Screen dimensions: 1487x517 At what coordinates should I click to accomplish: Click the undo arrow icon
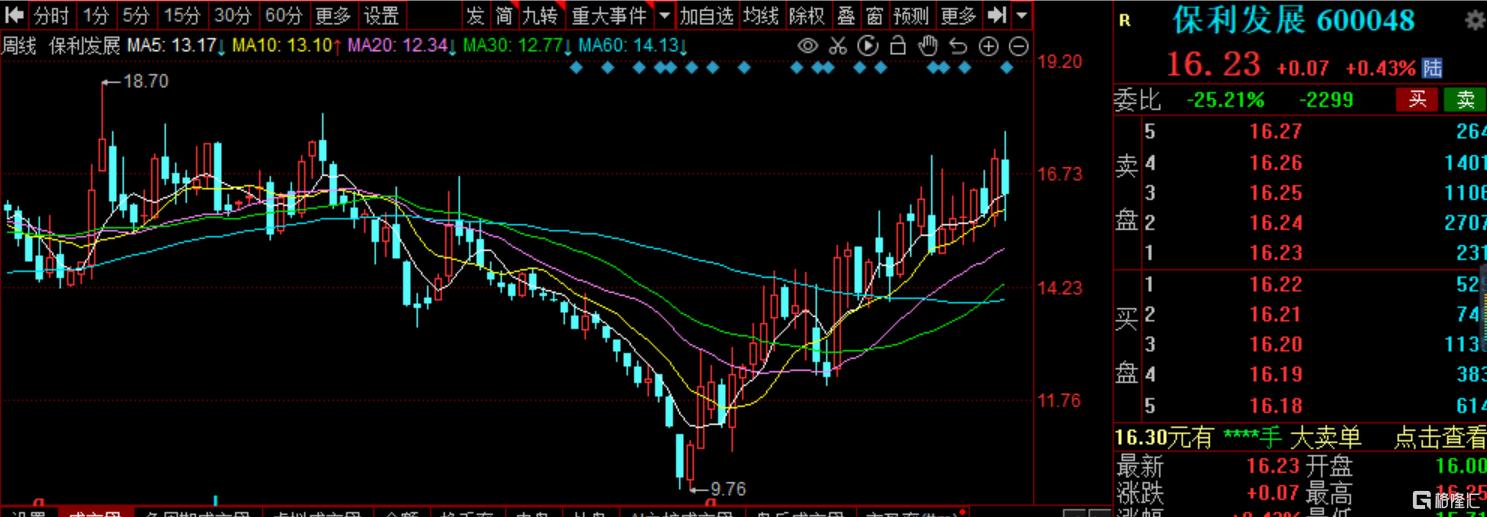958,46
